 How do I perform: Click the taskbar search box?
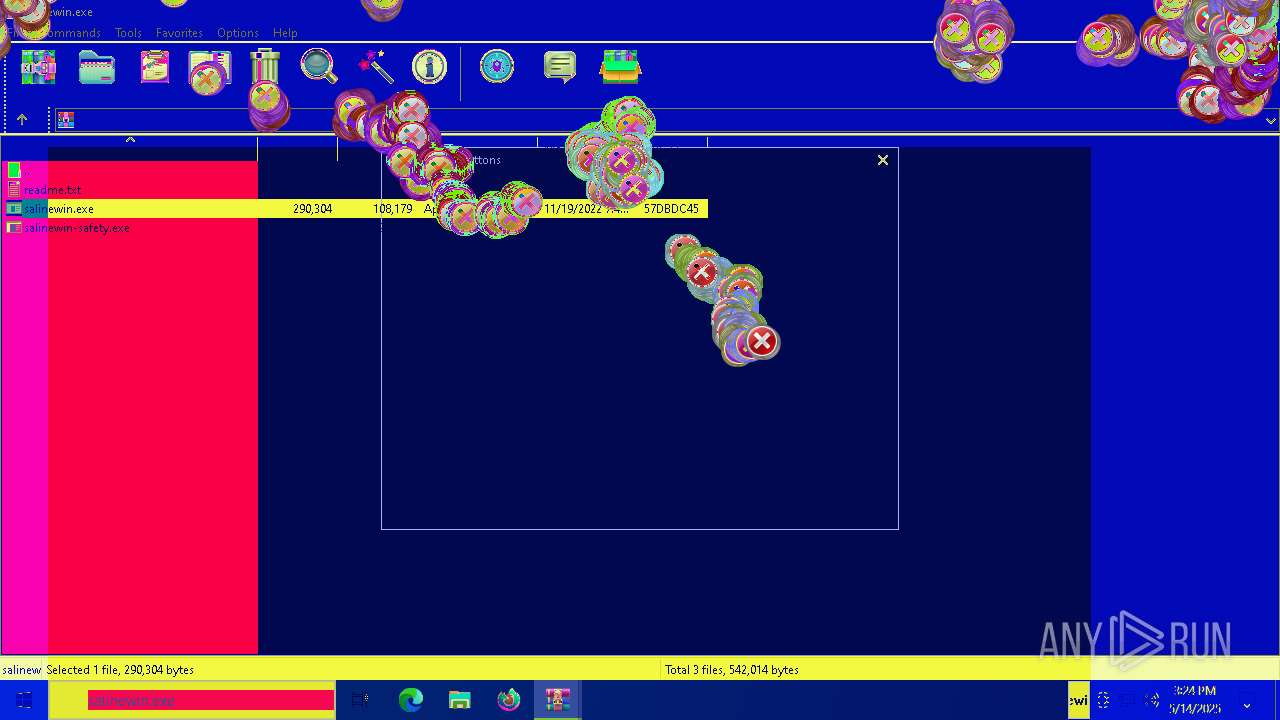click(192, 700)
